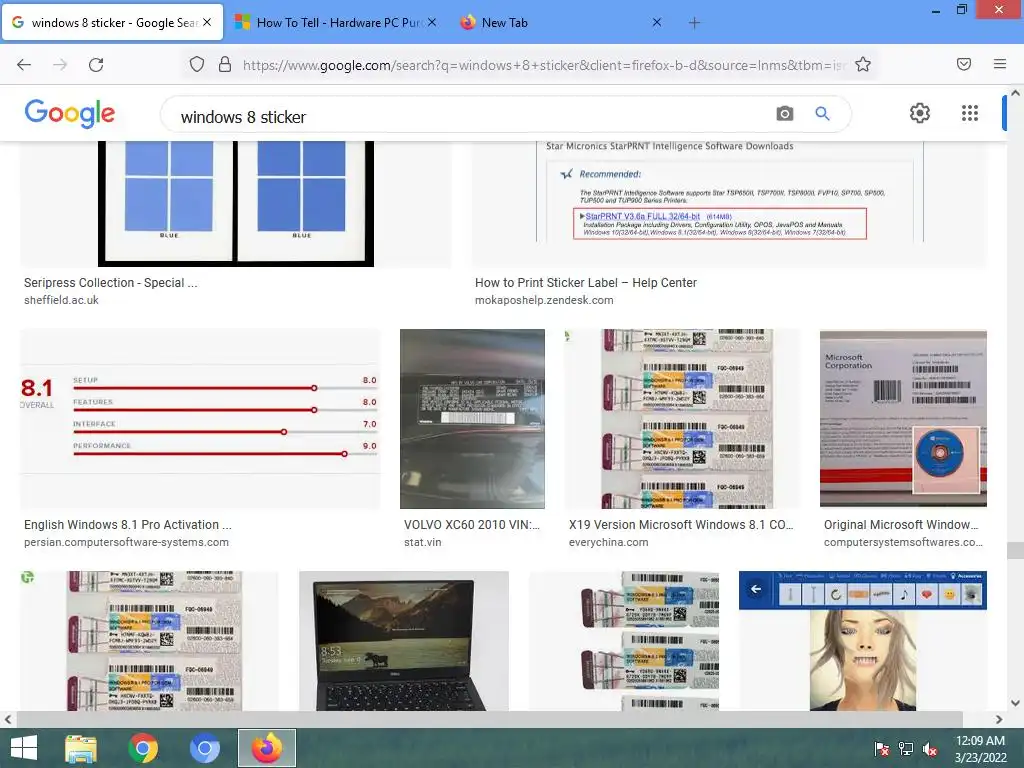Open sheffield.ac.uk source link

(61, 300)
